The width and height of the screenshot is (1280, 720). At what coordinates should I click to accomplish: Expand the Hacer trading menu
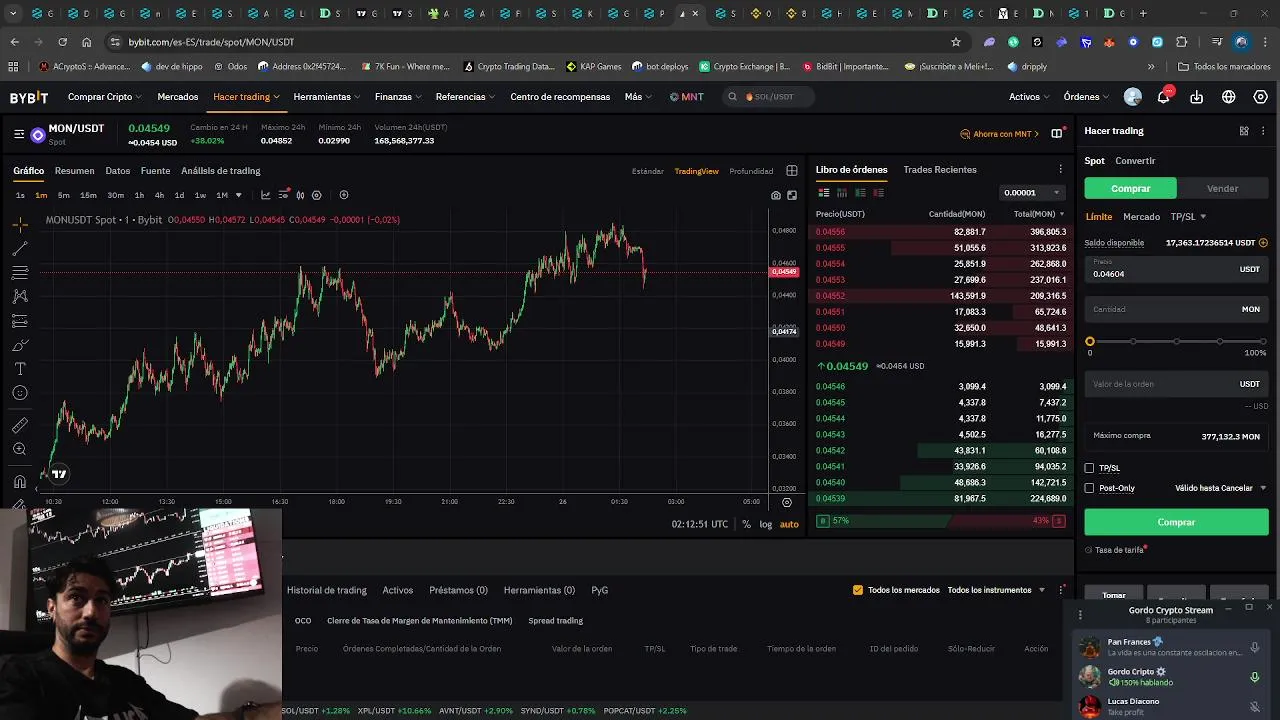[246, 97]
